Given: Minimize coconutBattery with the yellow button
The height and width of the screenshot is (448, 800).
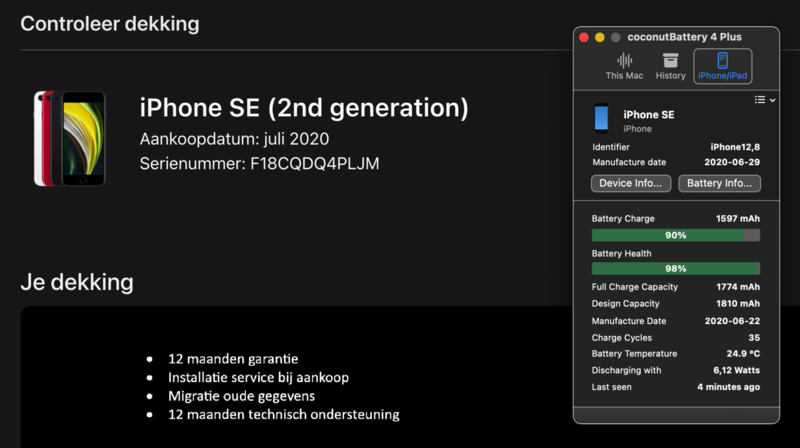Looking at the screenshot, I should (x=599, y=37).
